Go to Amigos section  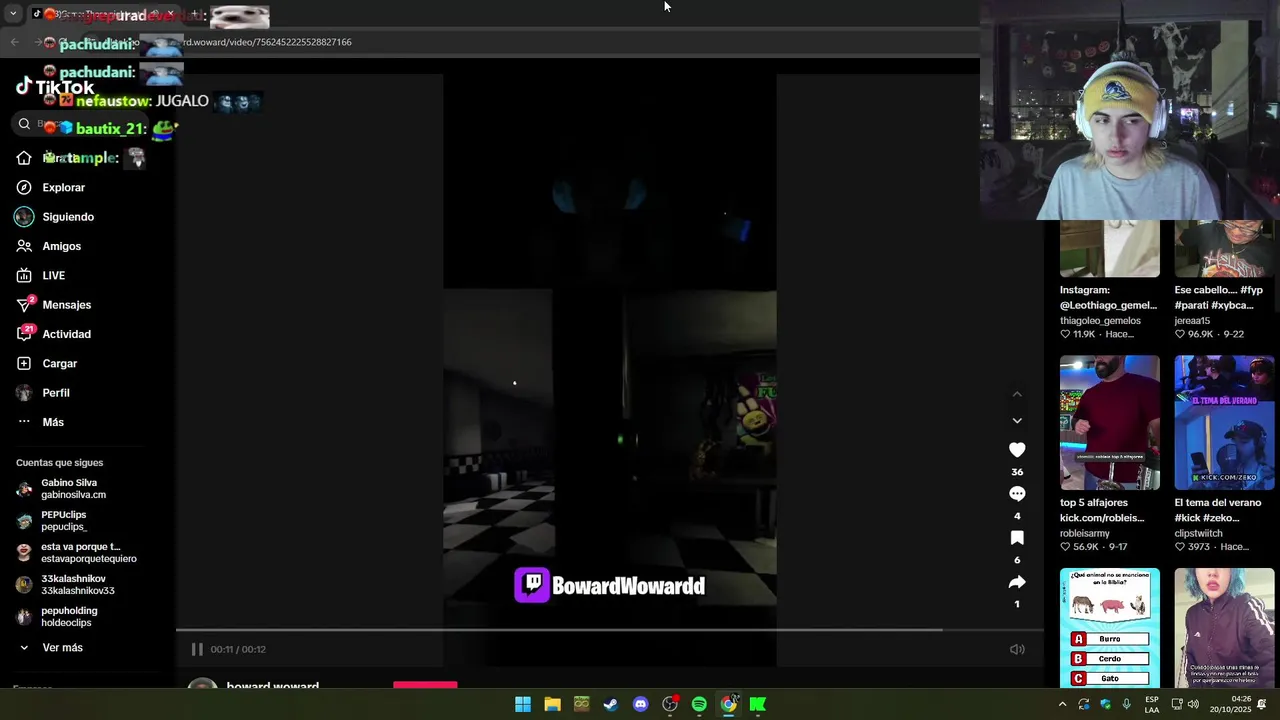[x=61, y=246]
